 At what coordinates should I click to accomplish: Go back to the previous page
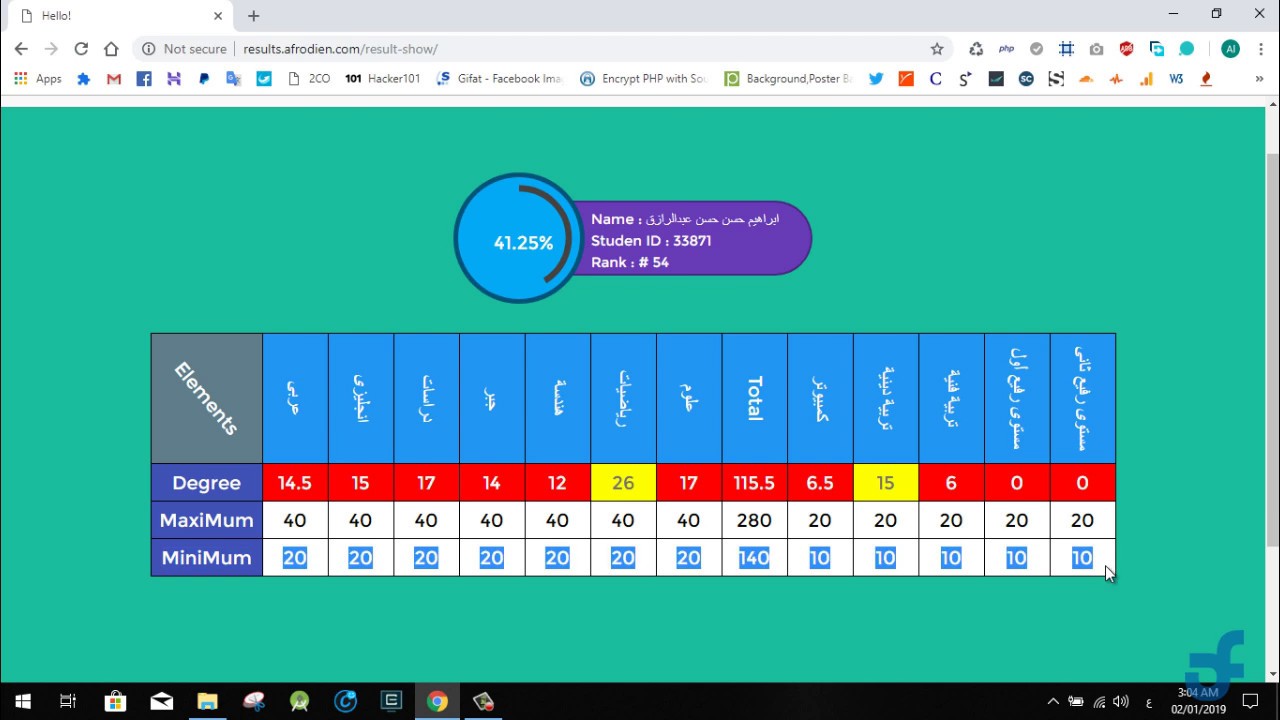click(x=21, y=48)
